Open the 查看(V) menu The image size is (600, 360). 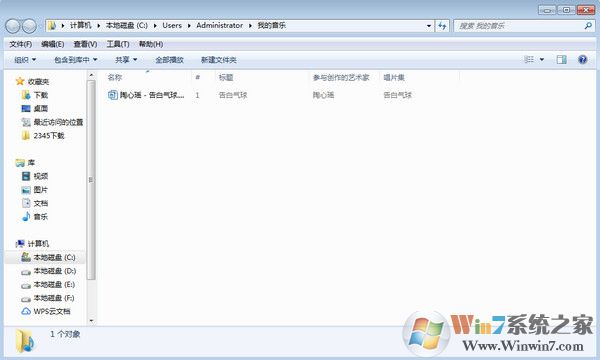tap(85, 44)
